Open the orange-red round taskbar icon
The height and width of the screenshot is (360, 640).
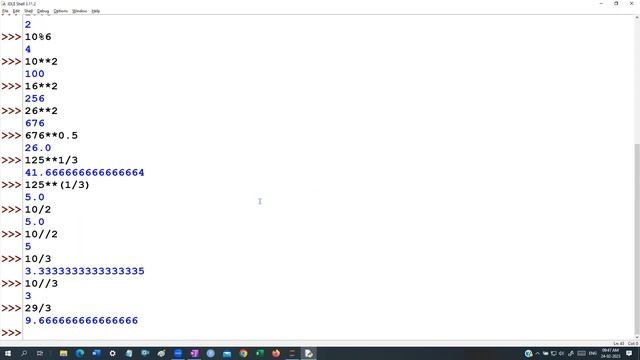(x=276, y=353)
